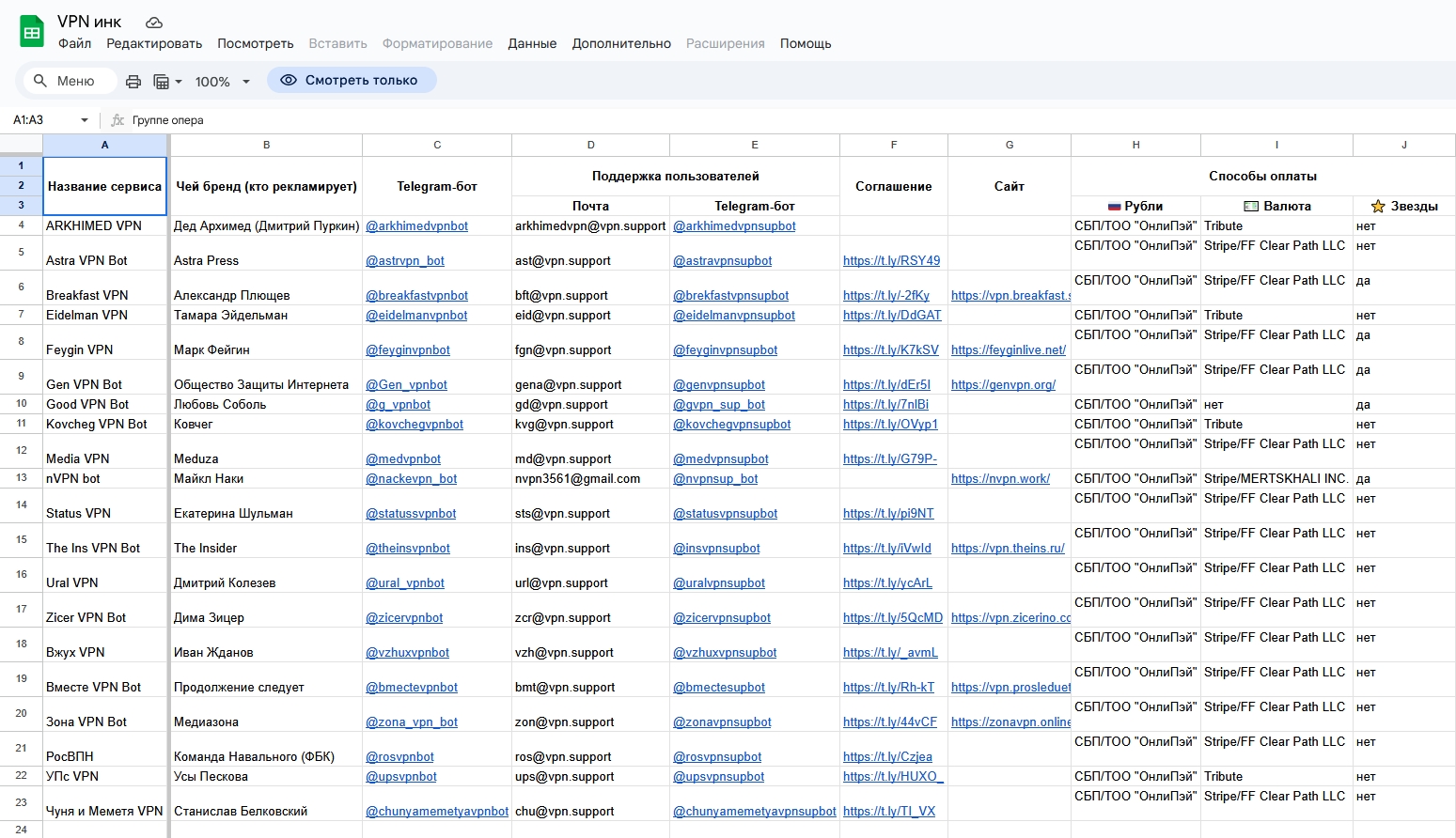Open the Файл menu
This screenshot has height=838, width=1456.
click(74, 43)
